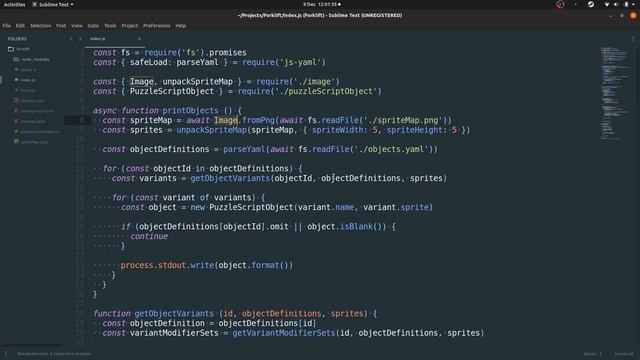The height and width of the screenshot is (360, 640).
Task: Click the node_modules folder icon
Action: pos(16,60)
